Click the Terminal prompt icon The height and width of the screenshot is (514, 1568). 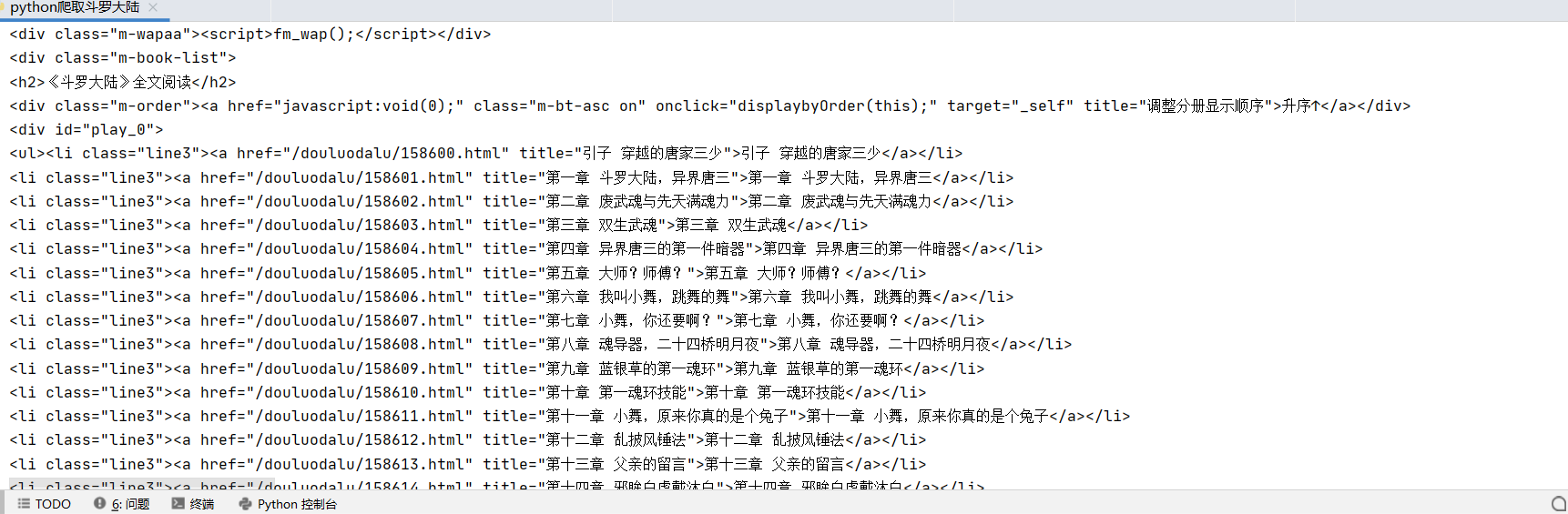tap(178, 504)
